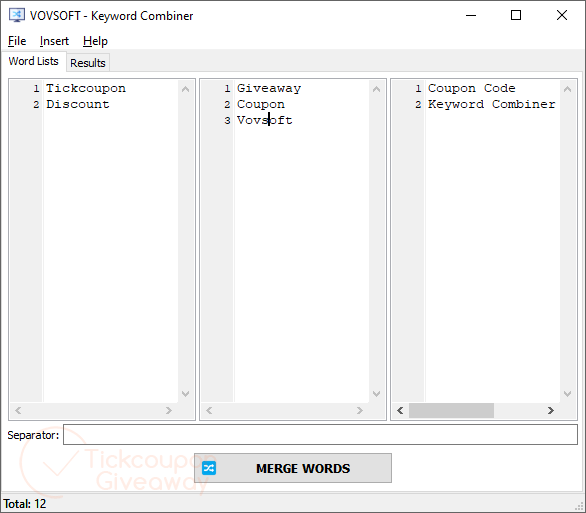Click the 'Tickcoupon' line in first list
This screenshot has width=586, height=513.
click(x=86, y=89)
